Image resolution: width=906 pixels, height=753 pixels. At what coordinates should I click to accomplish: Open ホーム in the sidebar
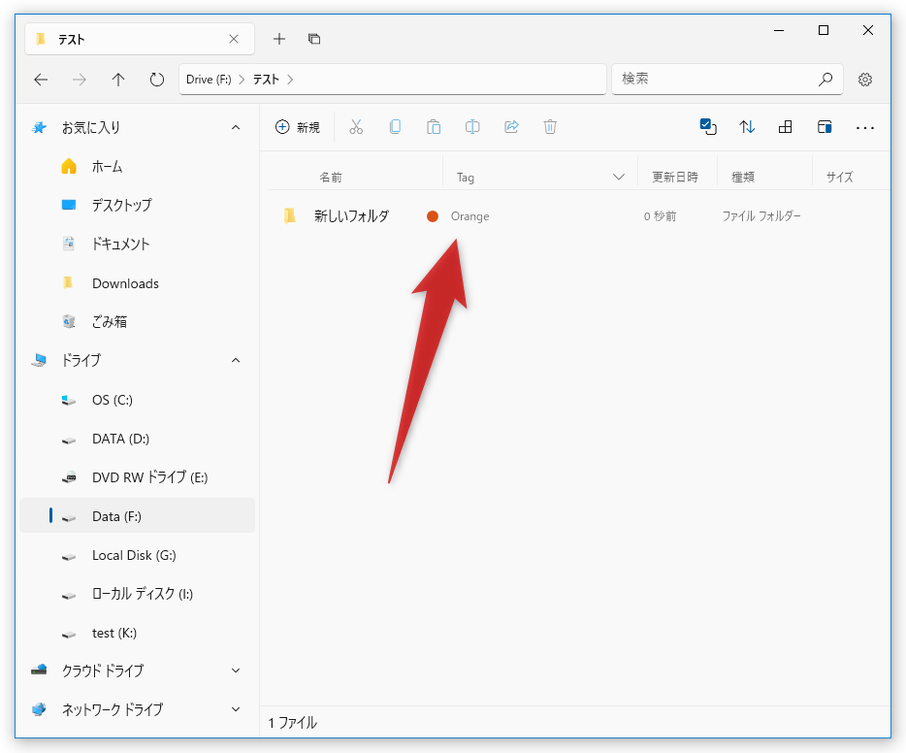(x=138, y=166)
